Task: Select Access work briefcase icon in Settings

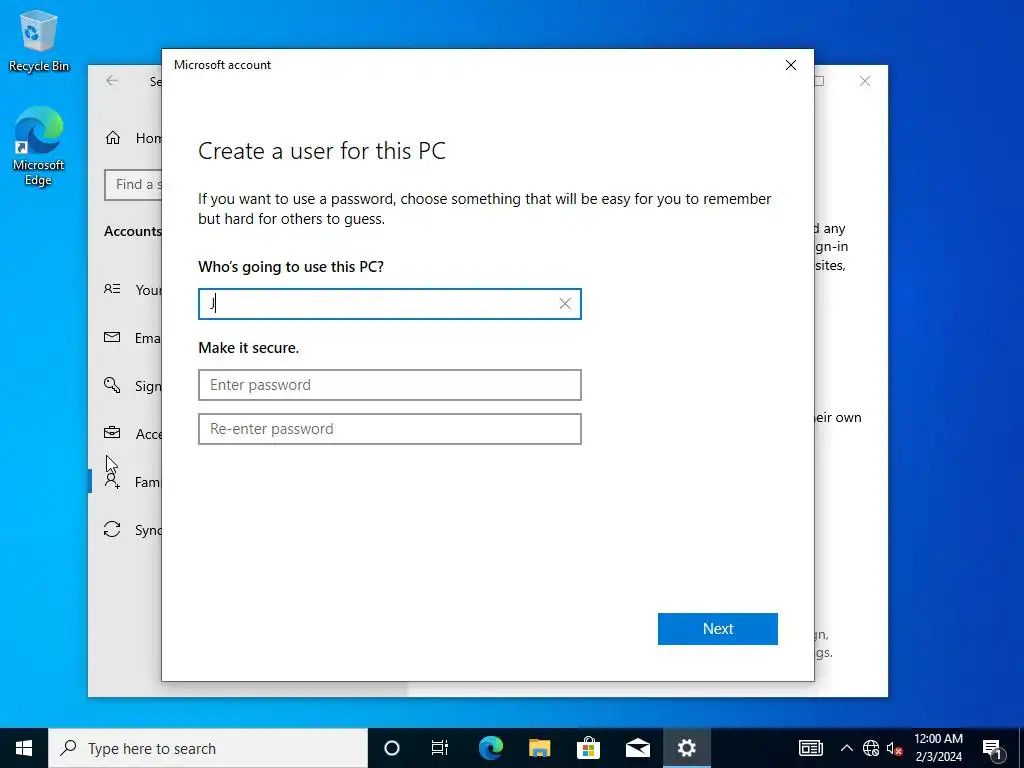Action: (x=112, y=433)
